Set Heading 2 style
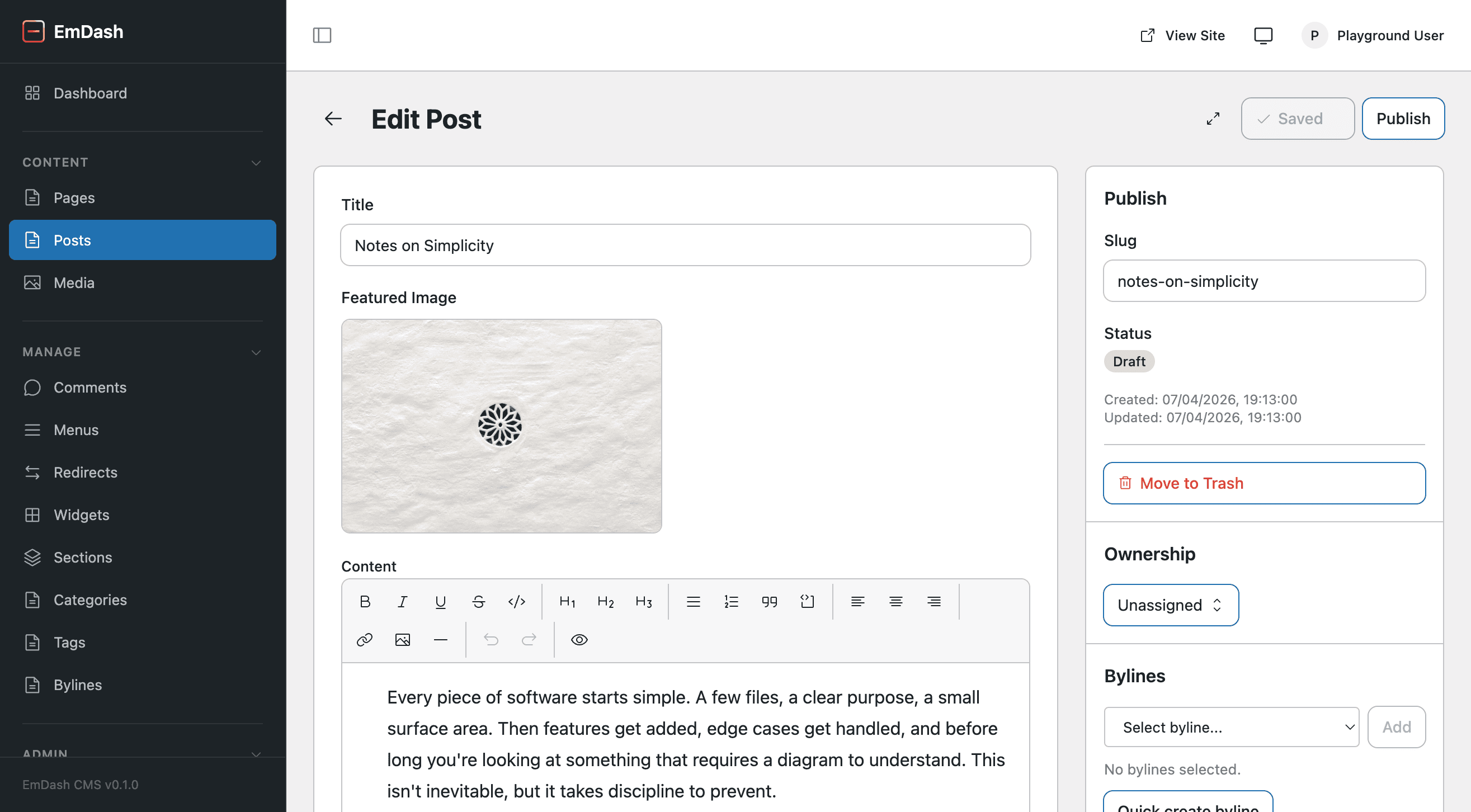 point(605,601)
